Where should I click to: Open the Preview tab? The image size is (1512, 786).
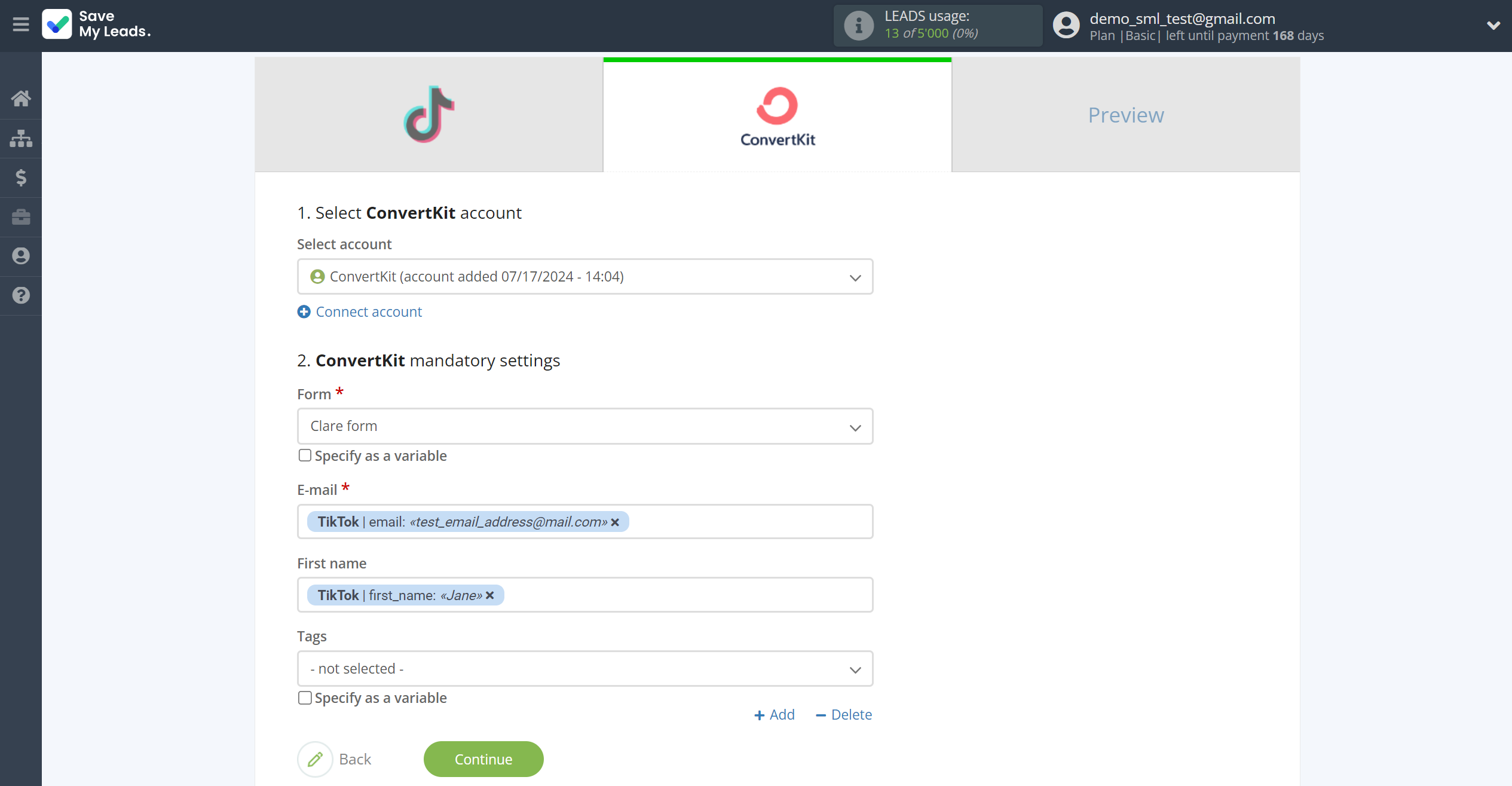pos(1125,114)
